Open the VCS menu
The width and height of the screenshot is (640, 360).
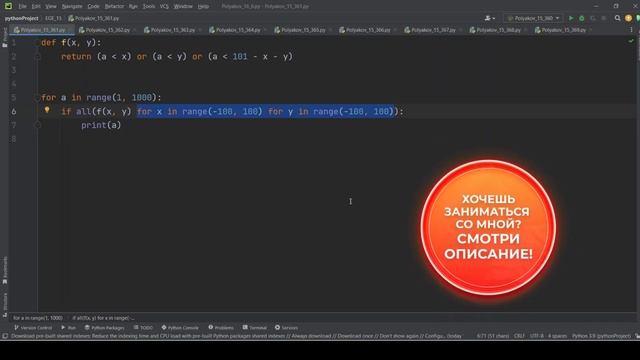coord(164,6)
